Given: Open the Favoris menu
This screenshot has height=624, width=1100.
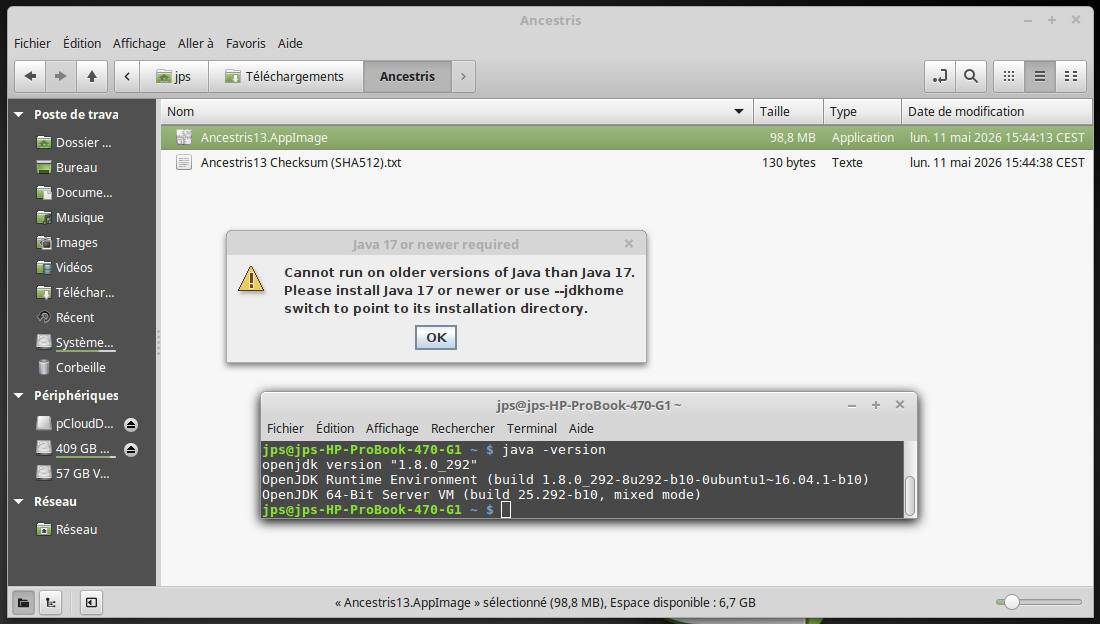Looking at the screenshot, I should coord(246,44).
